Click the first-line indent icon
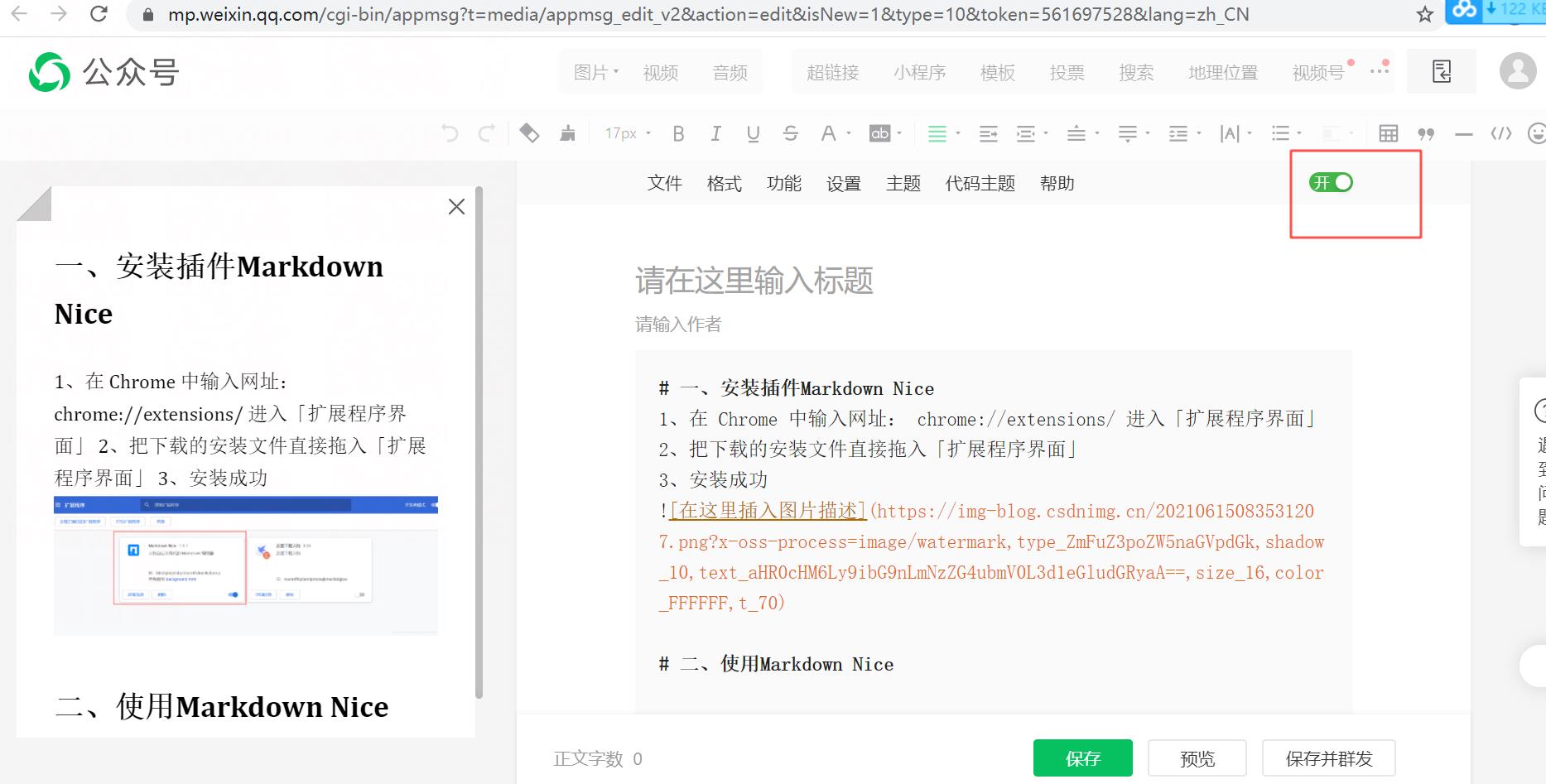The height and width of the screenshot is (784, 1546). pos(988,133)
